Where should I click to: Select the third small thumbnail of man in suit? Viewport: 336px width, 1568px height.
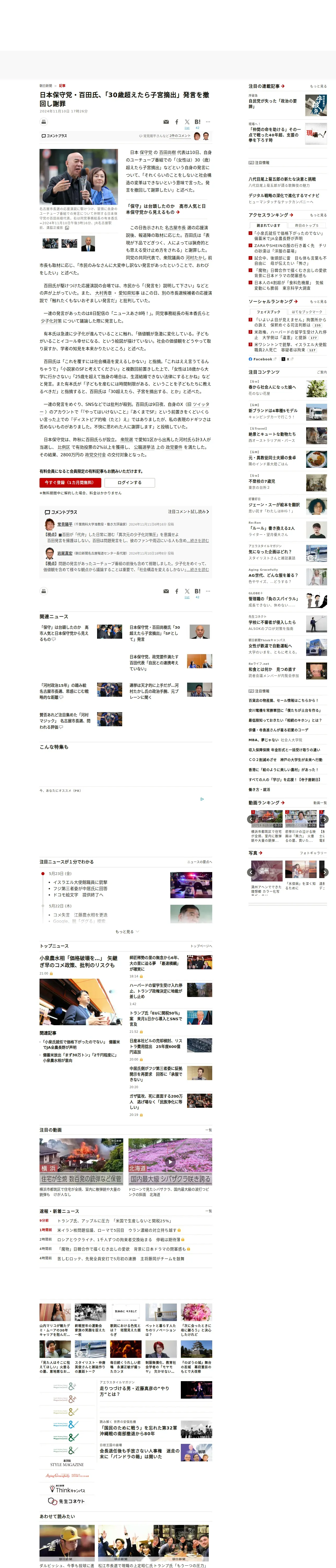click(x=88, y=244)
